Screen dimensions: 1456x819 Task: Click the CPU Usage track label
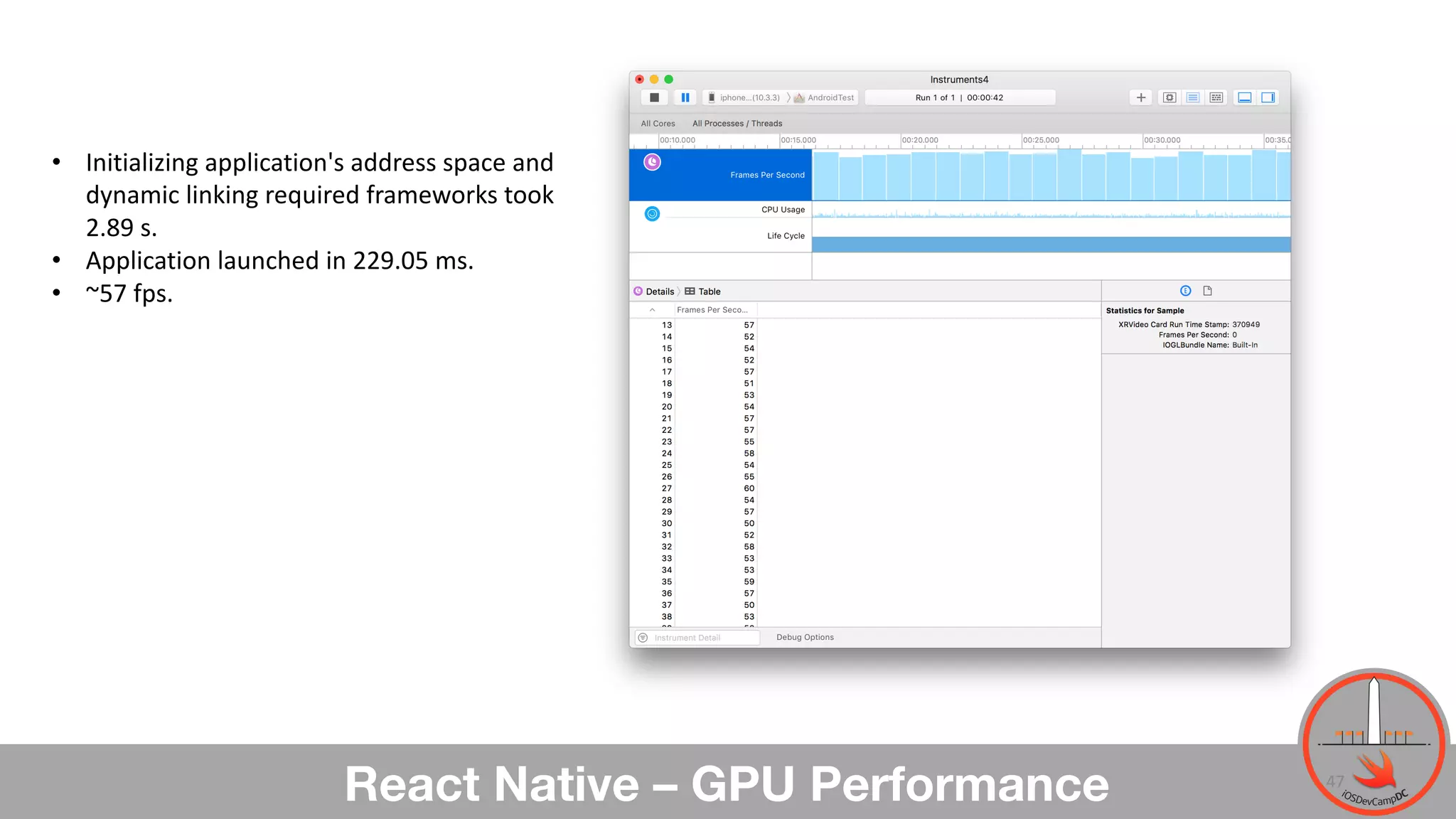click(783, 210)
